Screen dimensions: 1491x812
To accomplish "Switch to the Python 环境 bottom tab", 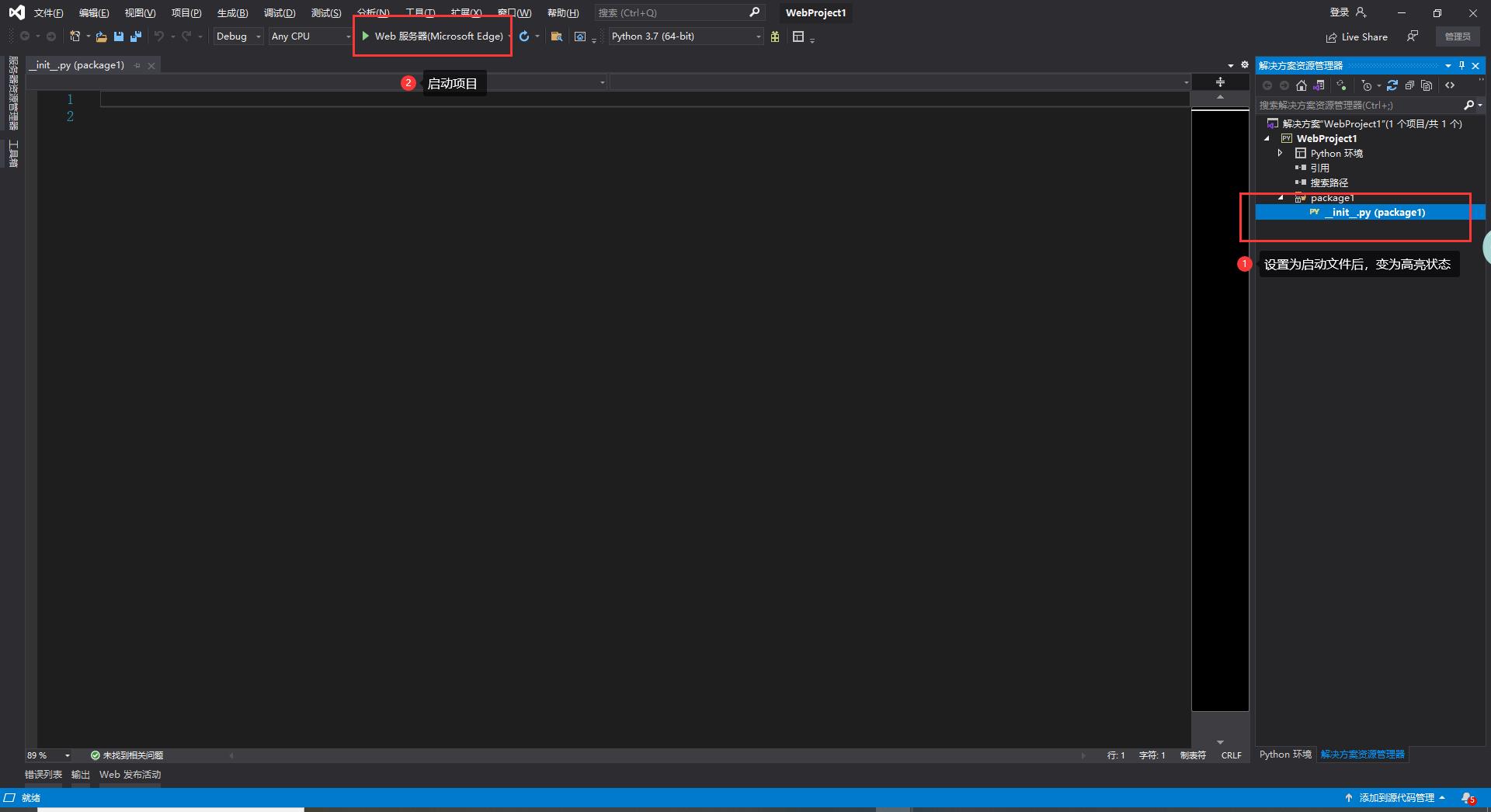I will click(x=1285, y=755).
